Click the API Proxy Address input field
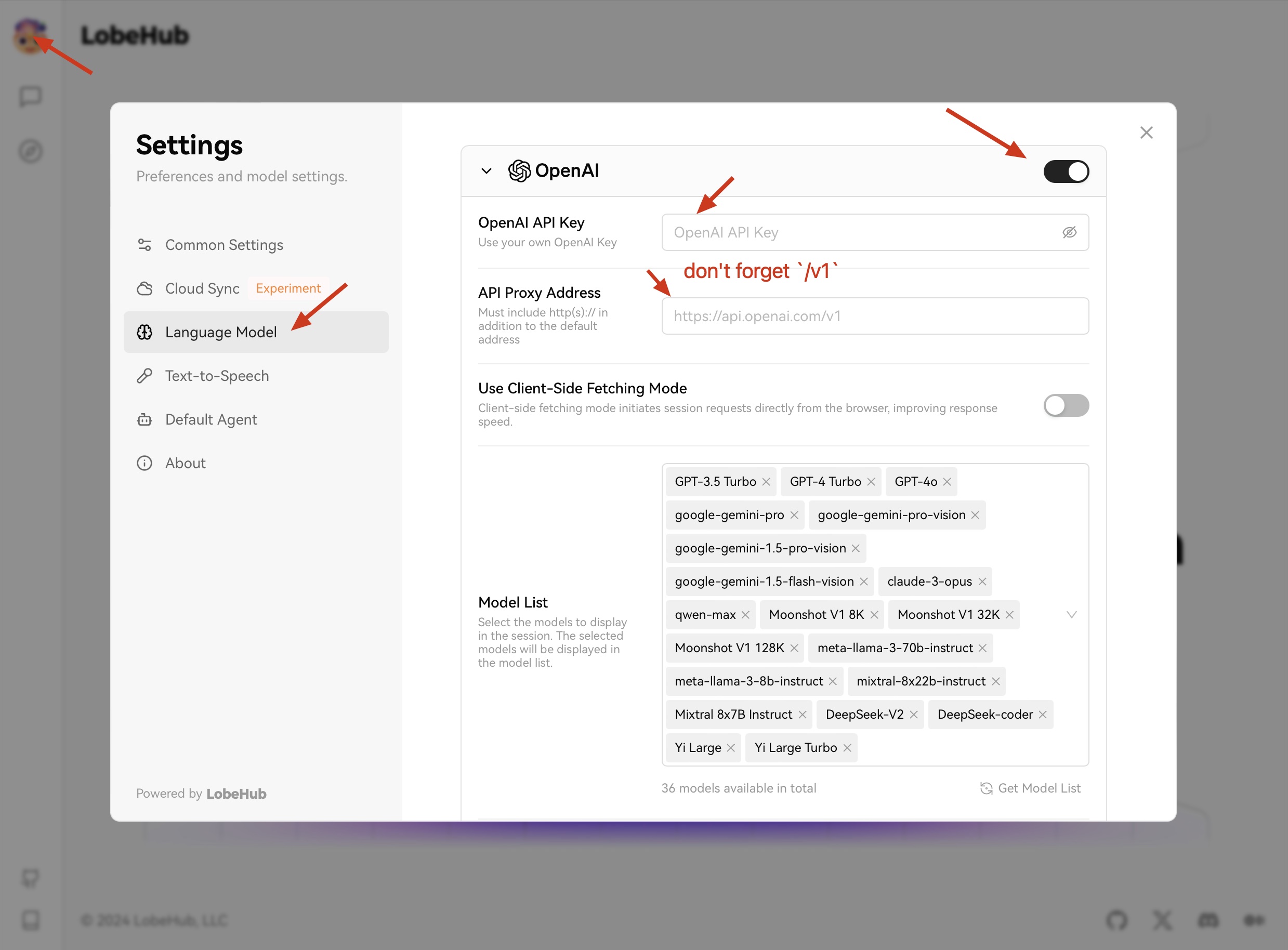The height and width of the screenshot is (950, 1288). [874, 315]
